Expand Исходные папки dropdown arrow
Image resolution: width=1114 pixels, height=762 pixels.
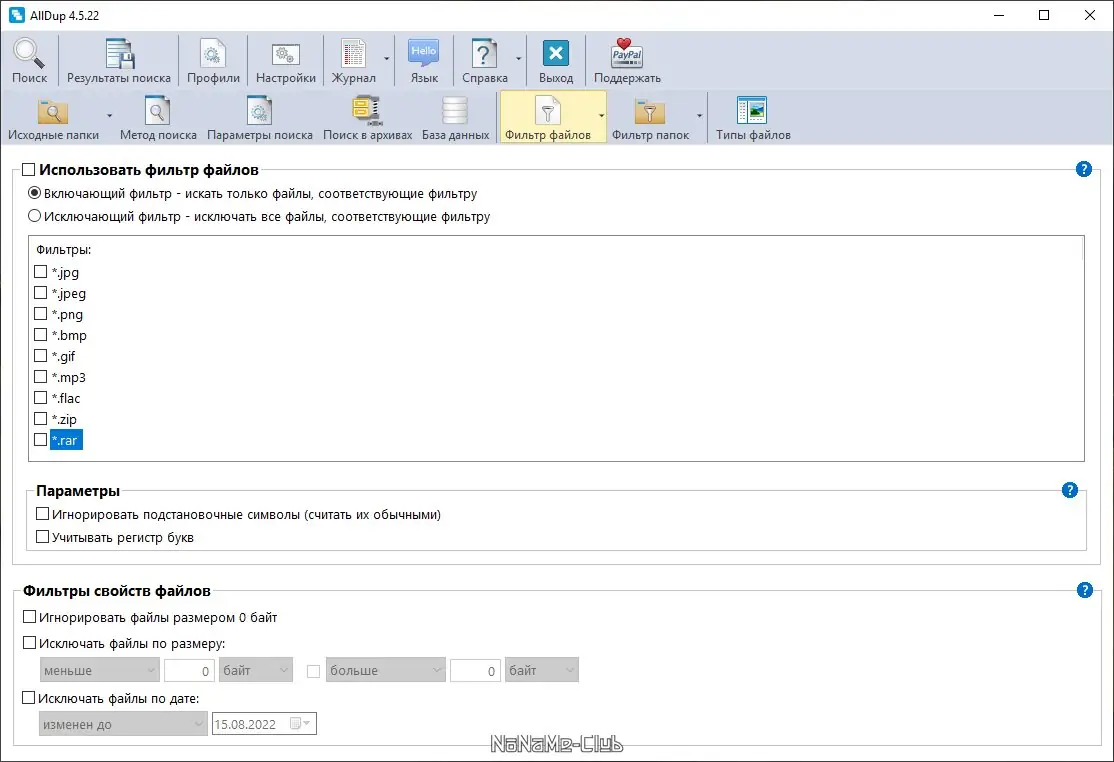click(109, 116)
